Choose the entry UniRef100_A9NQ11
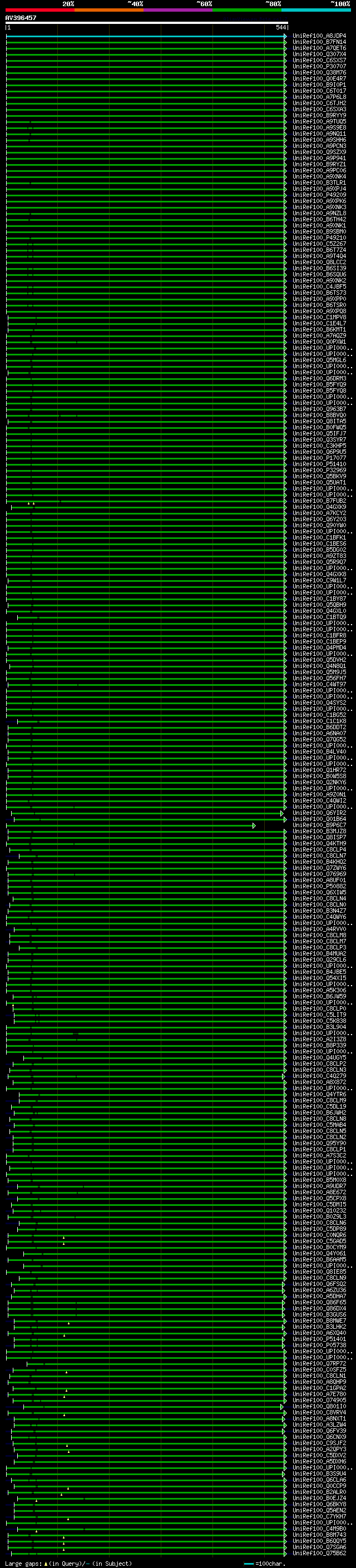 [319, 134]
